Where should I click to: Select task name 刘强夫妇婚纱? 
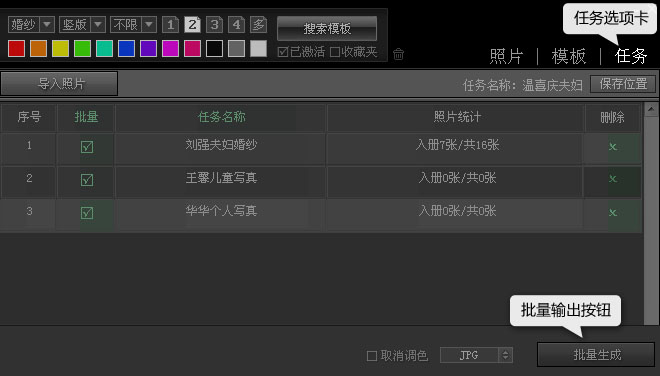coord(221,145)
